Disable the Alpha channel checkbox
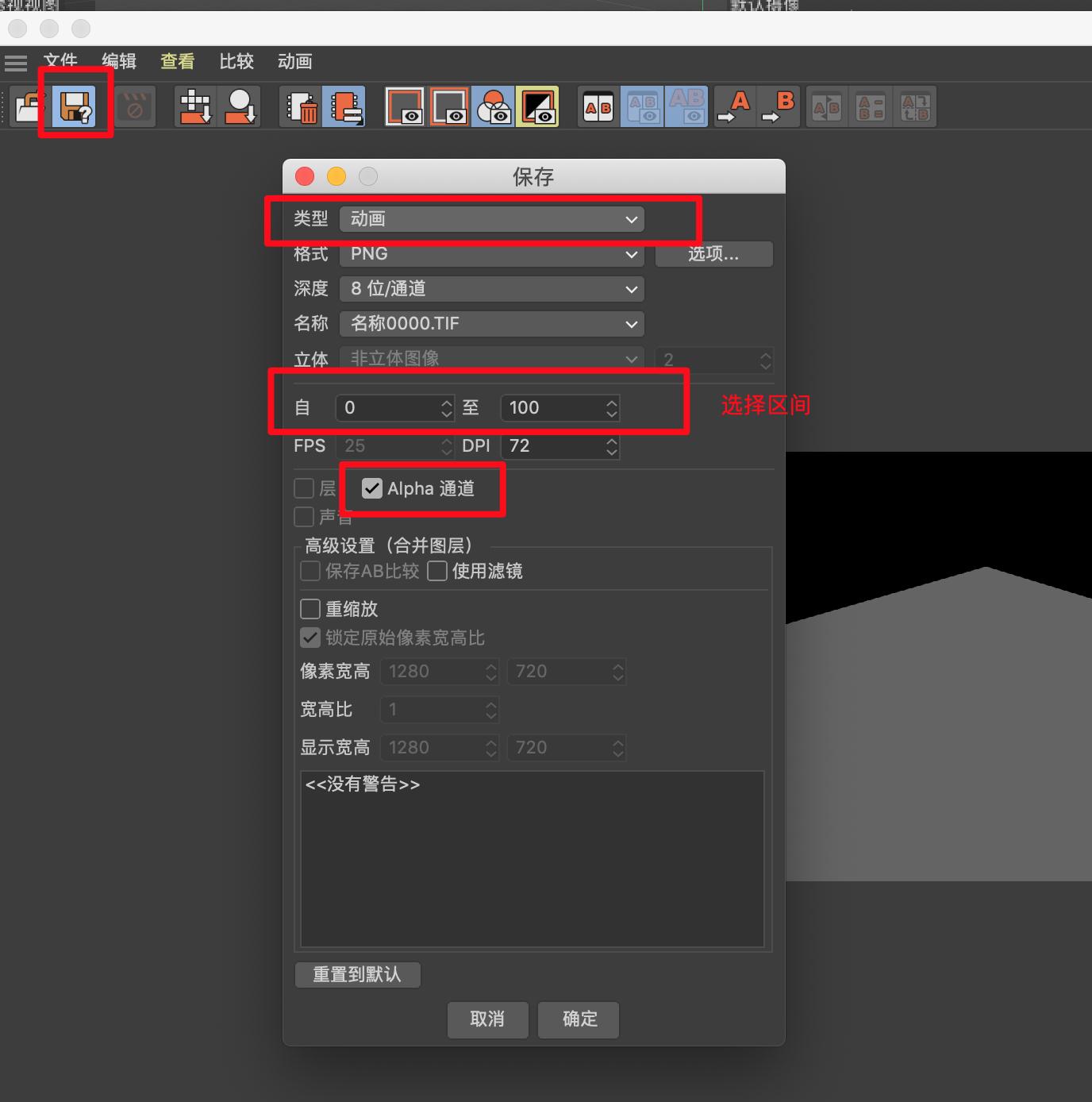1092x1102 pixels. [371, 489]
